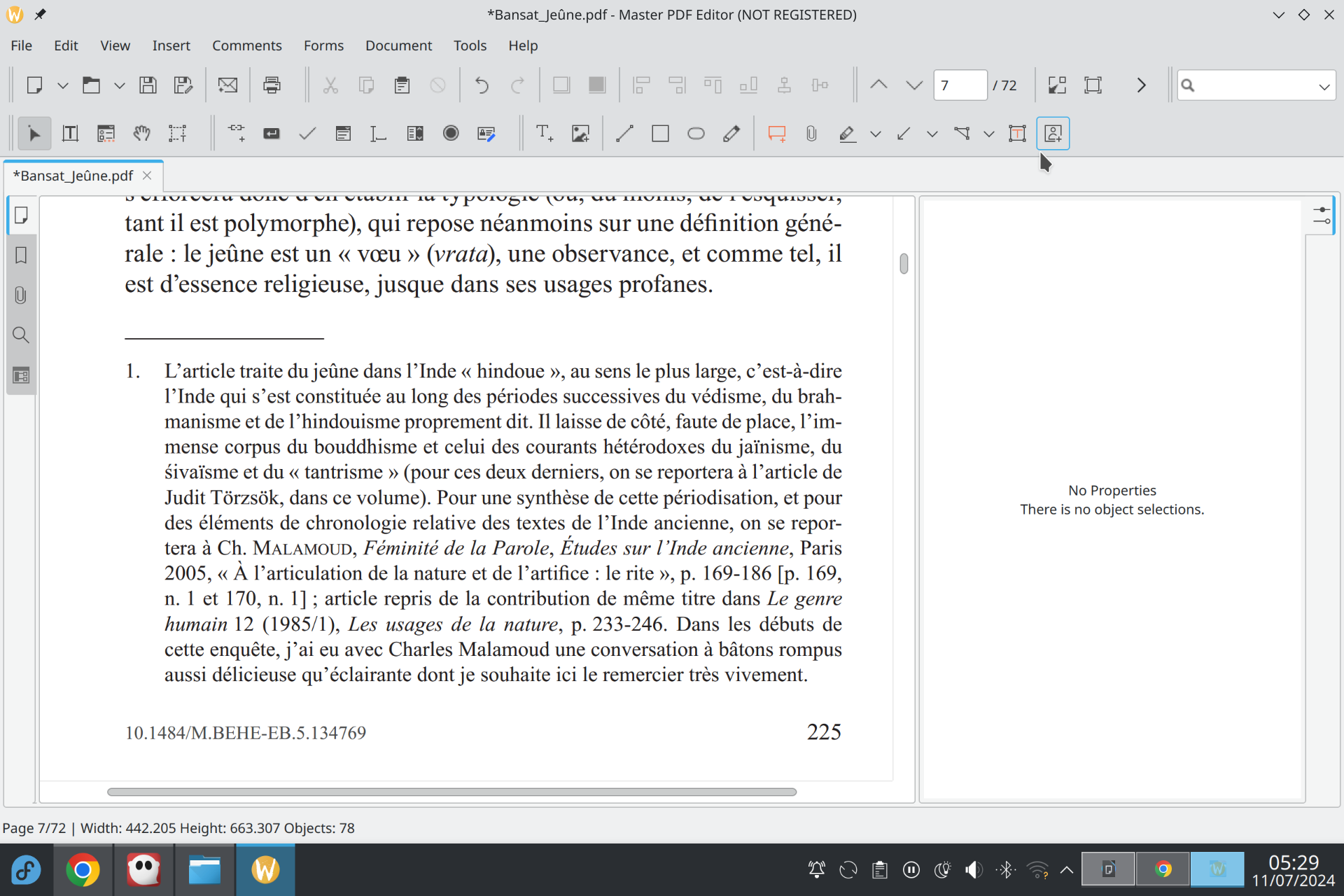1344x896 pixels.
Task: Expand the Open file dropdown arrow
Action: point(120,86)
